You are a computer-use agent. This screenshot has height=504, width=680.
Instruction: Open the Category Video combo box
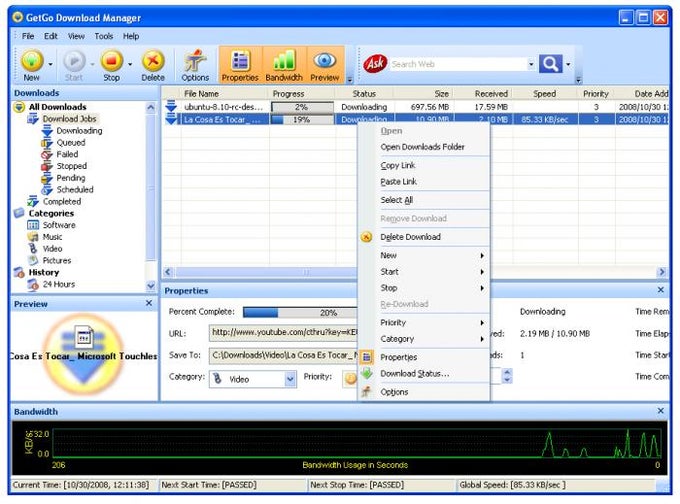(x=253, y=379)
